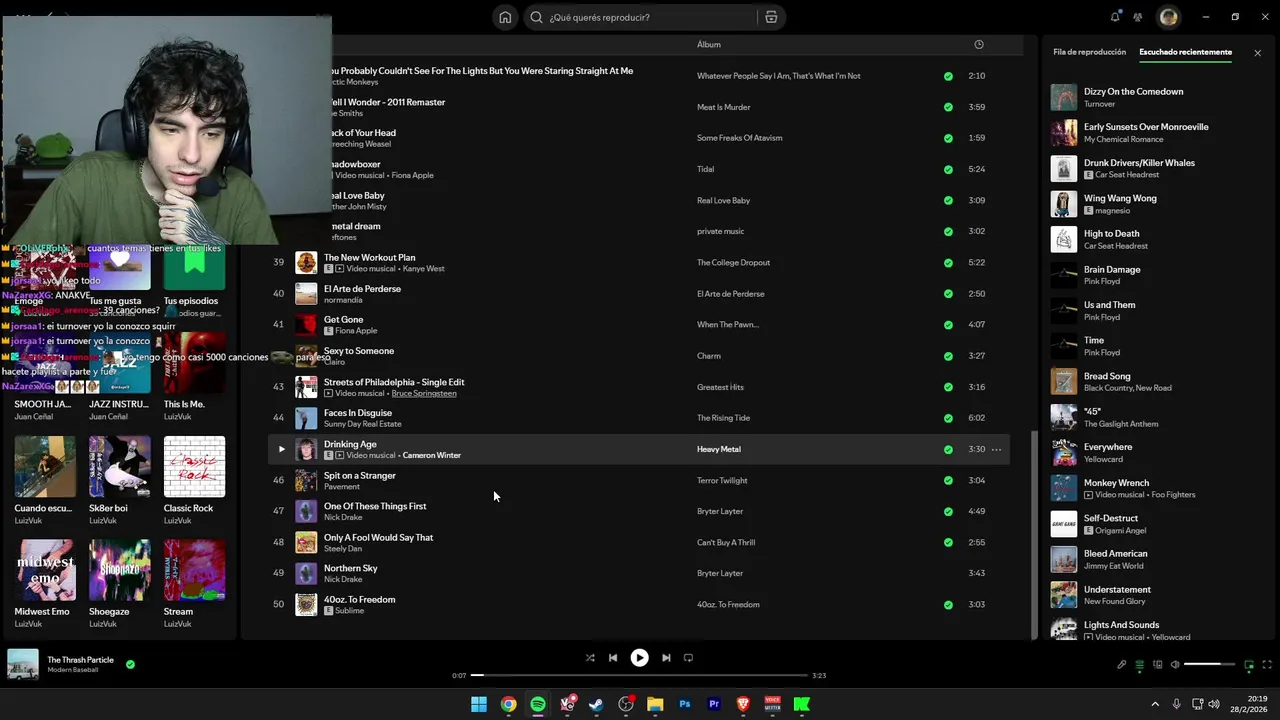Viewport: 1280px width, 720px height.
Task: Open the Midwest Emo playlist cover
Action: [x=44, y=570]
